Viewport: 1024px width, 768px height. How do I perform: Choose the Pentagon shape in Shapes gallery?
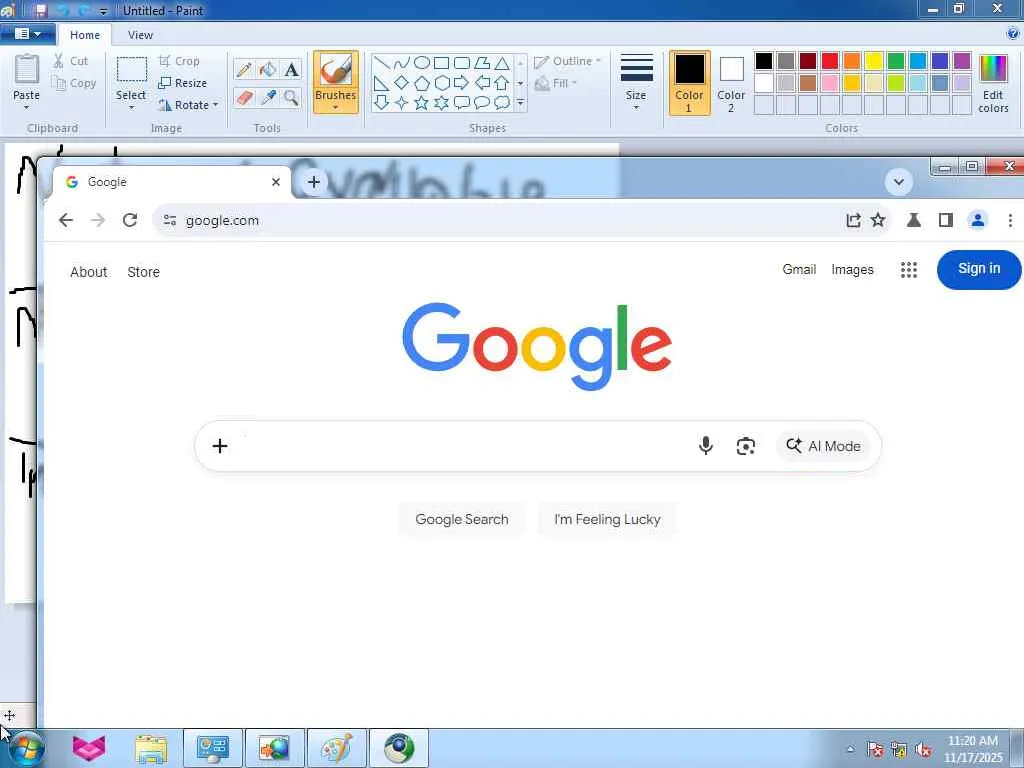pos(422,83)
